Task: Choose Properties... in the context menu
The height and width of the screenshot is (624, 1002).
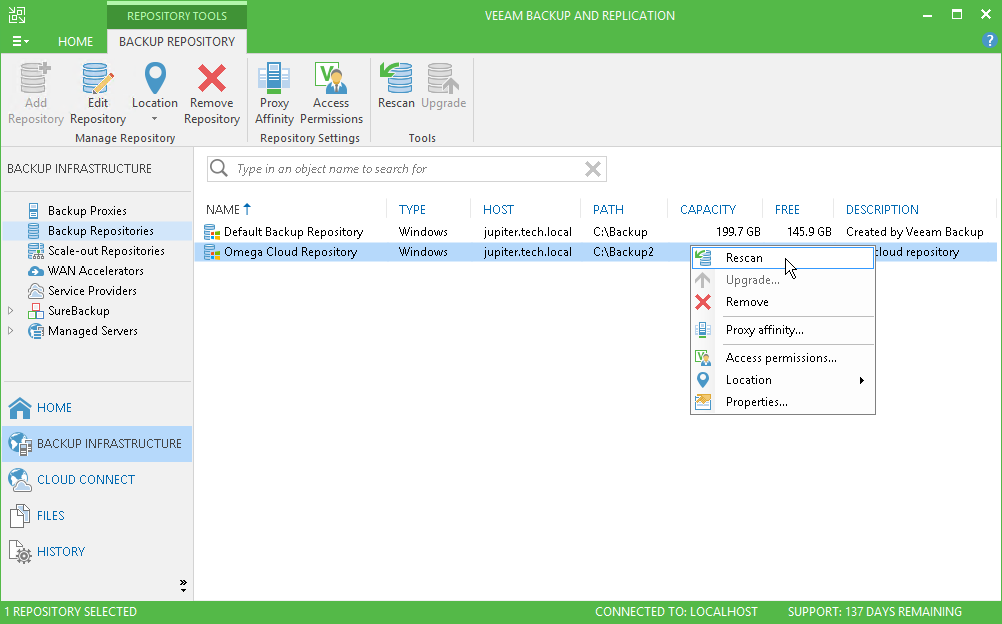Action: click(x=783, y=402)
